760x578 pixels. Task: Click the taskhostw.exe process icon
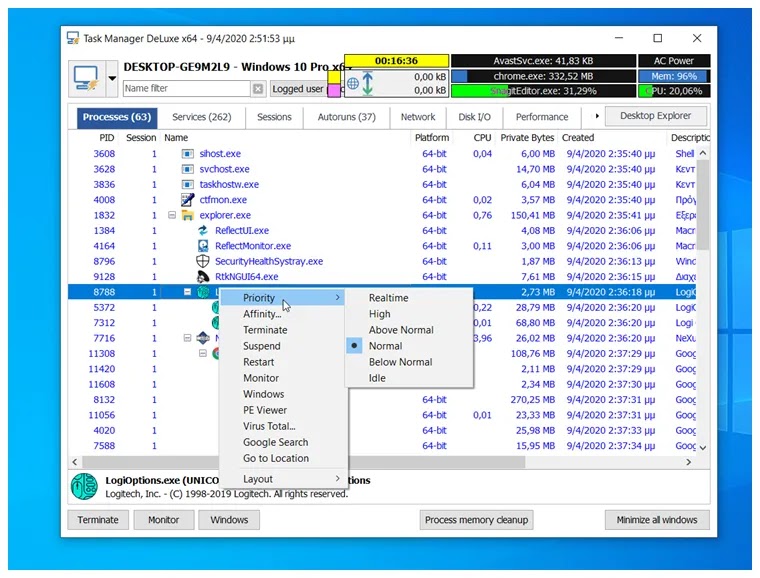(x=188, y=185)
